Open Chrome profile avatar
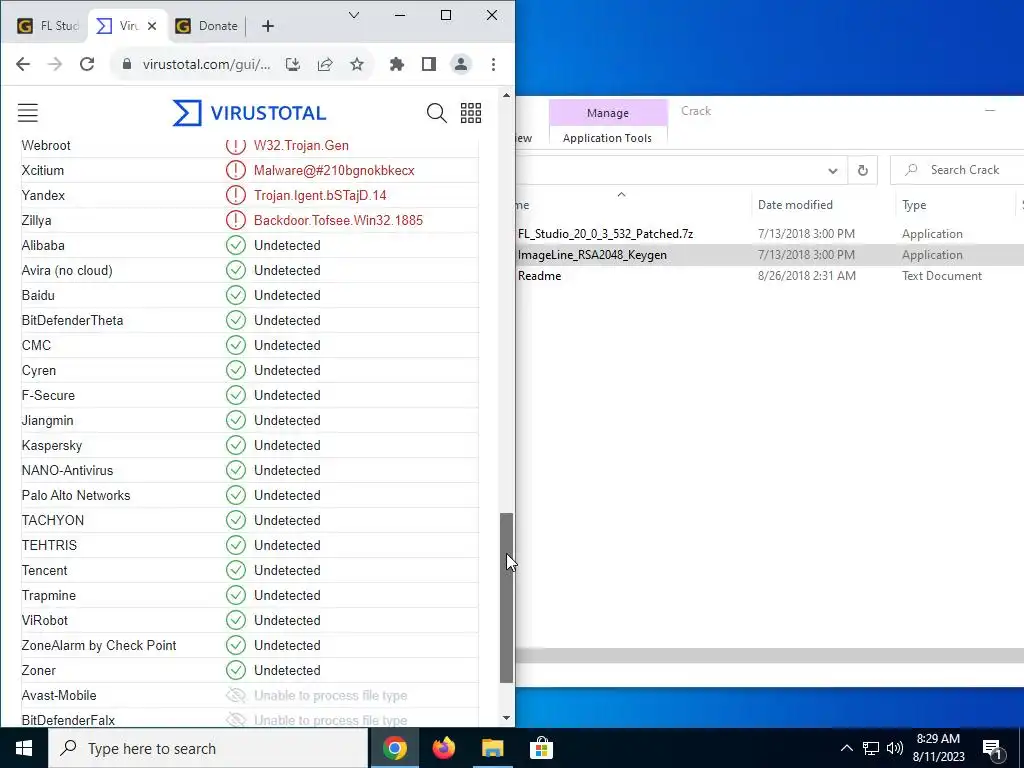 (x=460, y=64)
